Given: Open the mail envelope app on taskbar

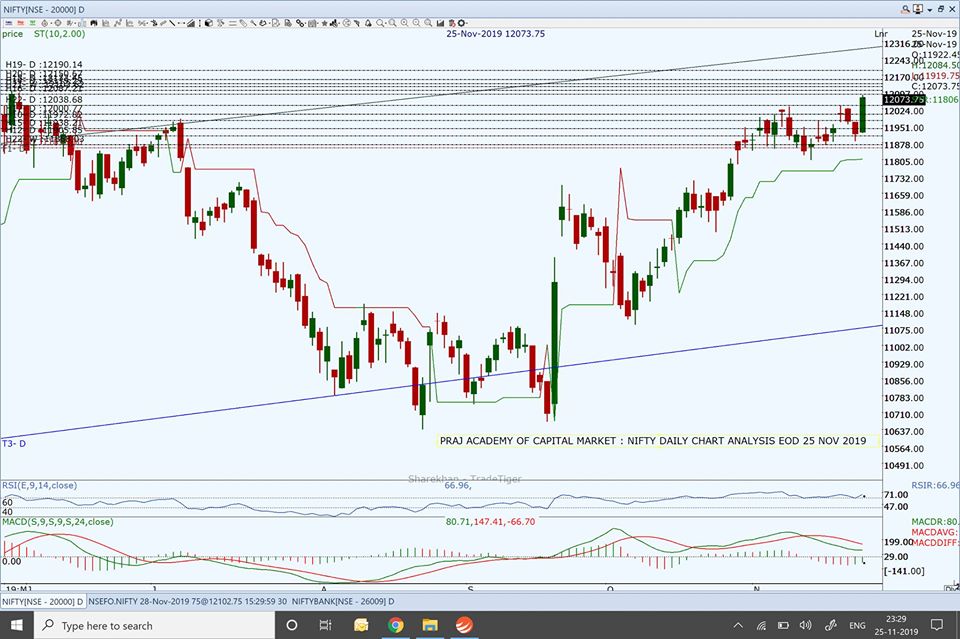Looking at the screenshot, I should [361, 625].
